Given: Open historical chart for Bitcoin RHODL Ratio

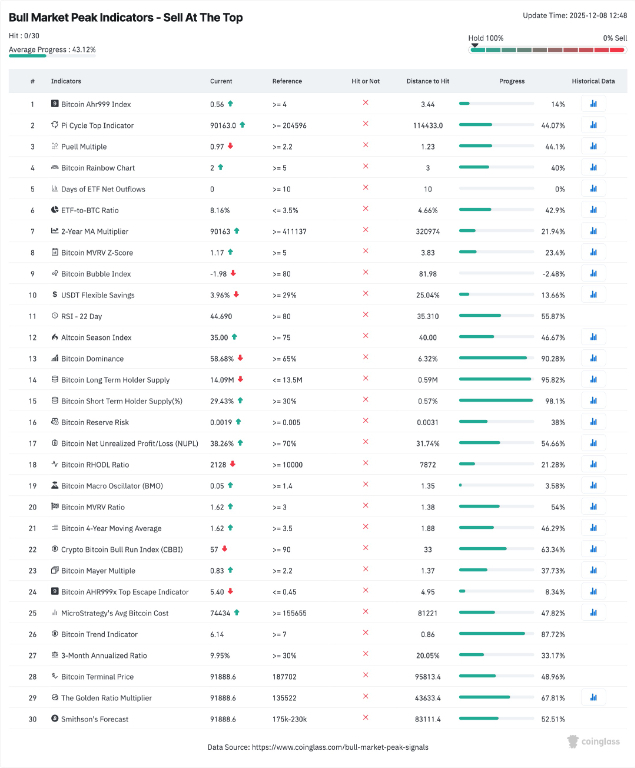Looking at the screenshot, I should (593, 464).
